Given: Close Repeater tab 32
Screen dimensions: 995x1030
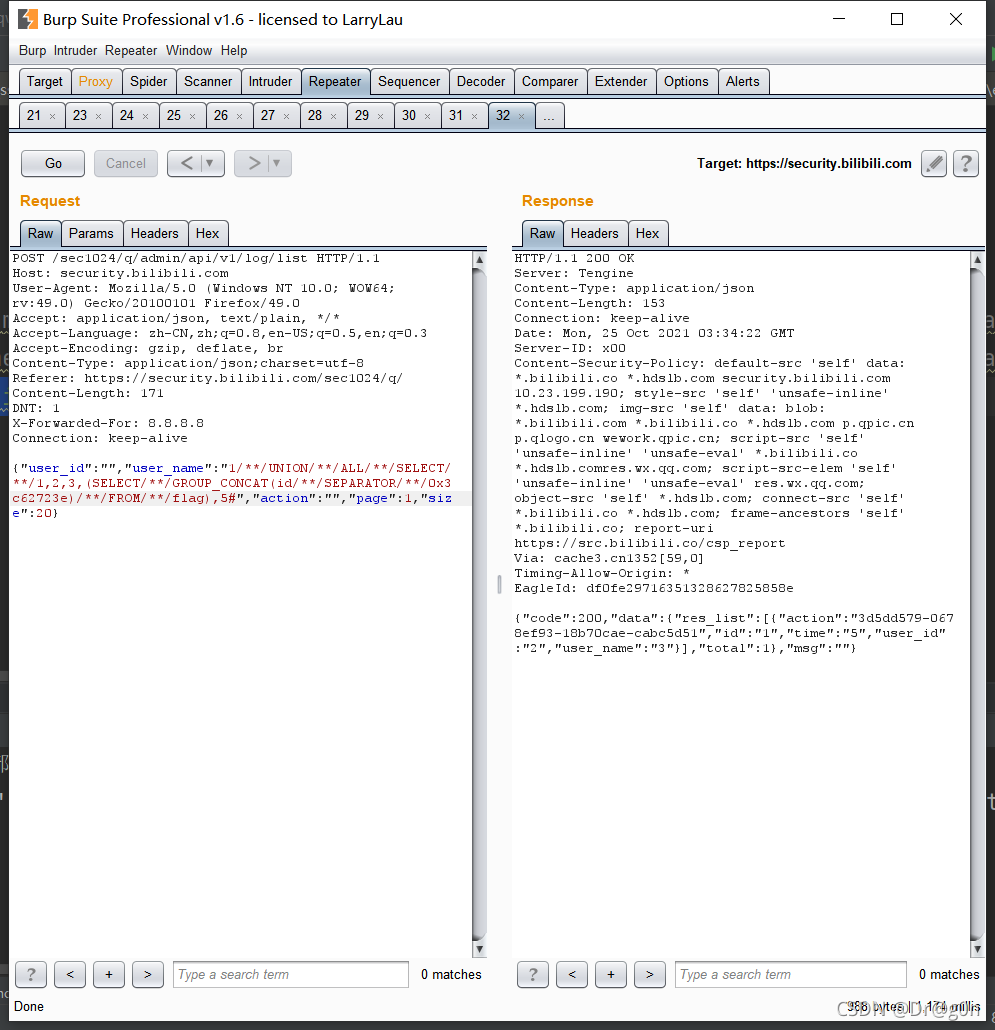Looking at the screenshot, I should click(x=521, y=116).
